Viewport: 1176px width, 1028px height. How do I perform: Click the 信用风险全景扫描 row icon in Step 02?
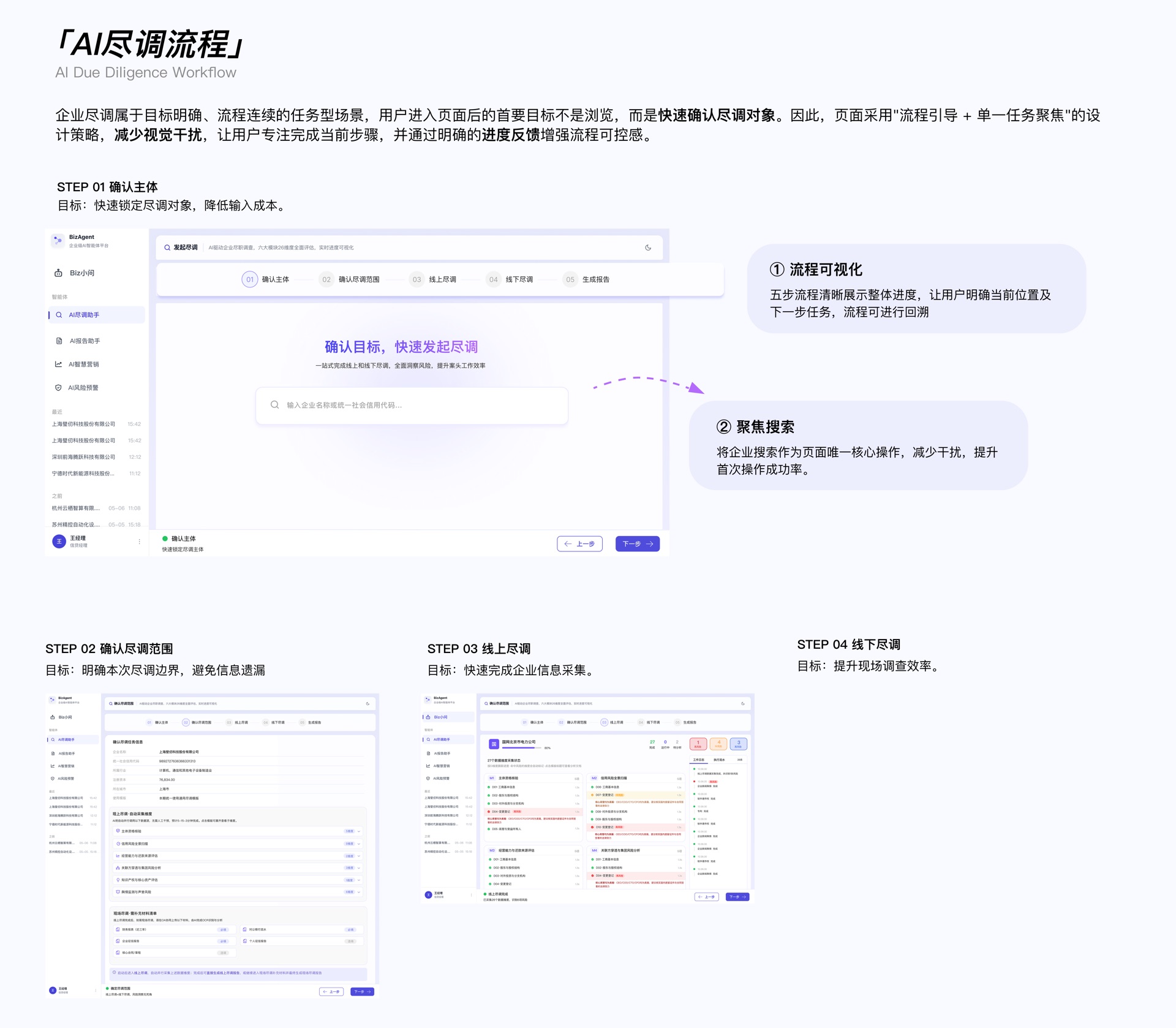coord(118,844)
